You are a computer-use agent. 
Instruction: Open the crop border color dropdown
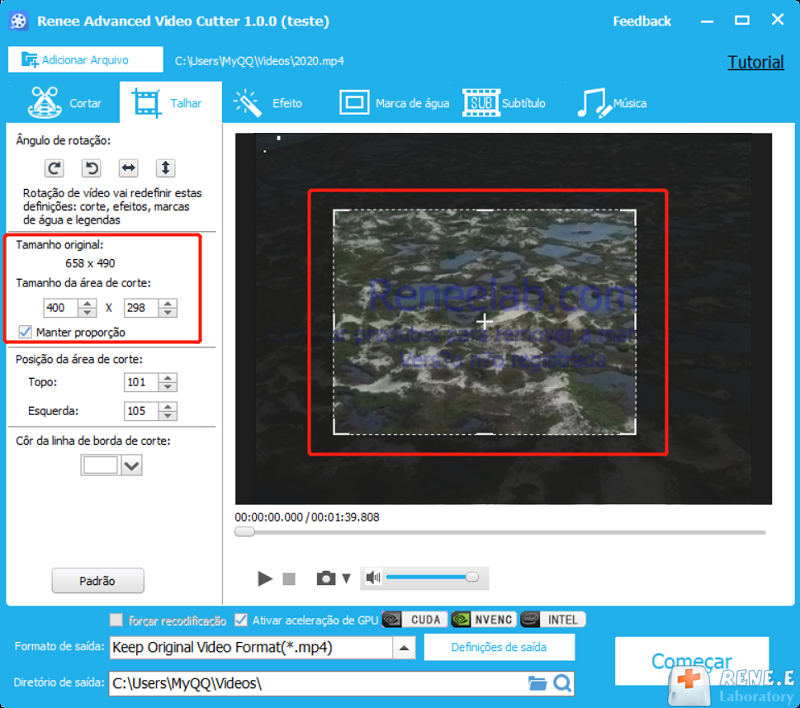pyautogui.click(x=131, y=465)
